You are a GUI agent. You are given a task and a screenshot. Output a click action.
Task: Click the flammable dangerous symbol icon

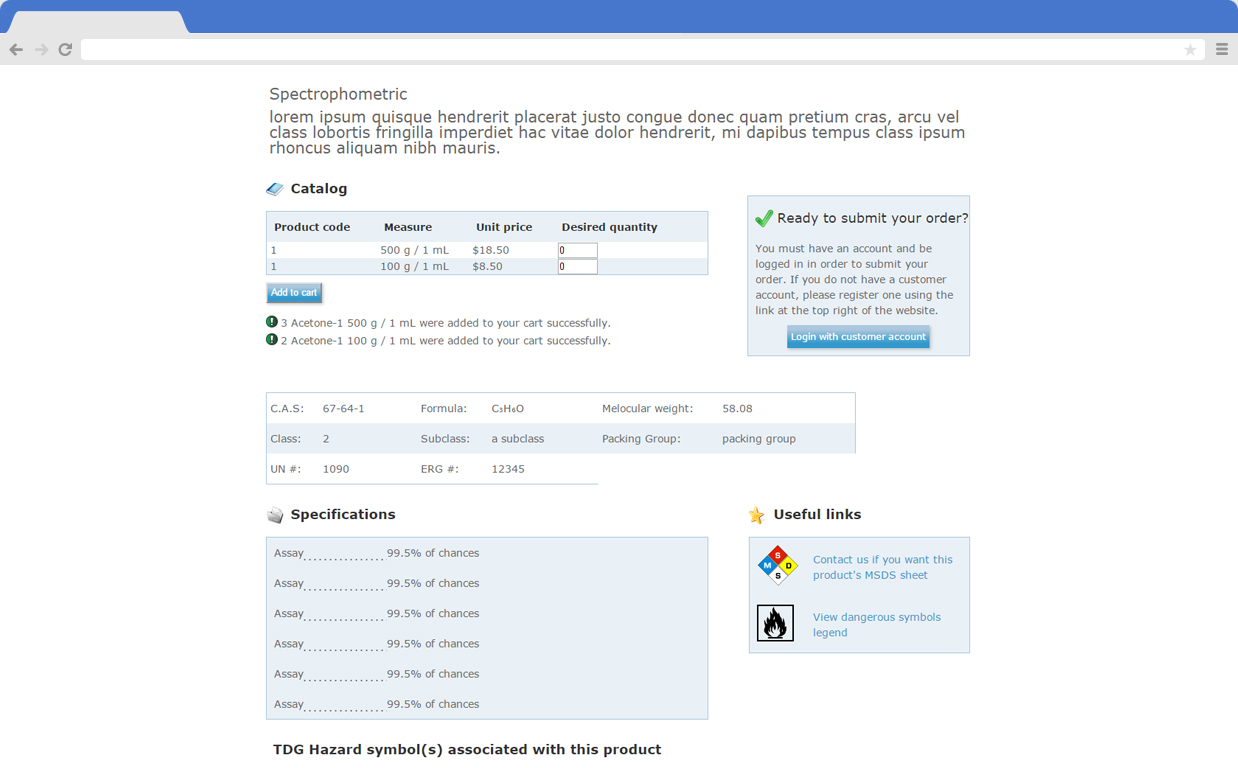click(775, 623)
